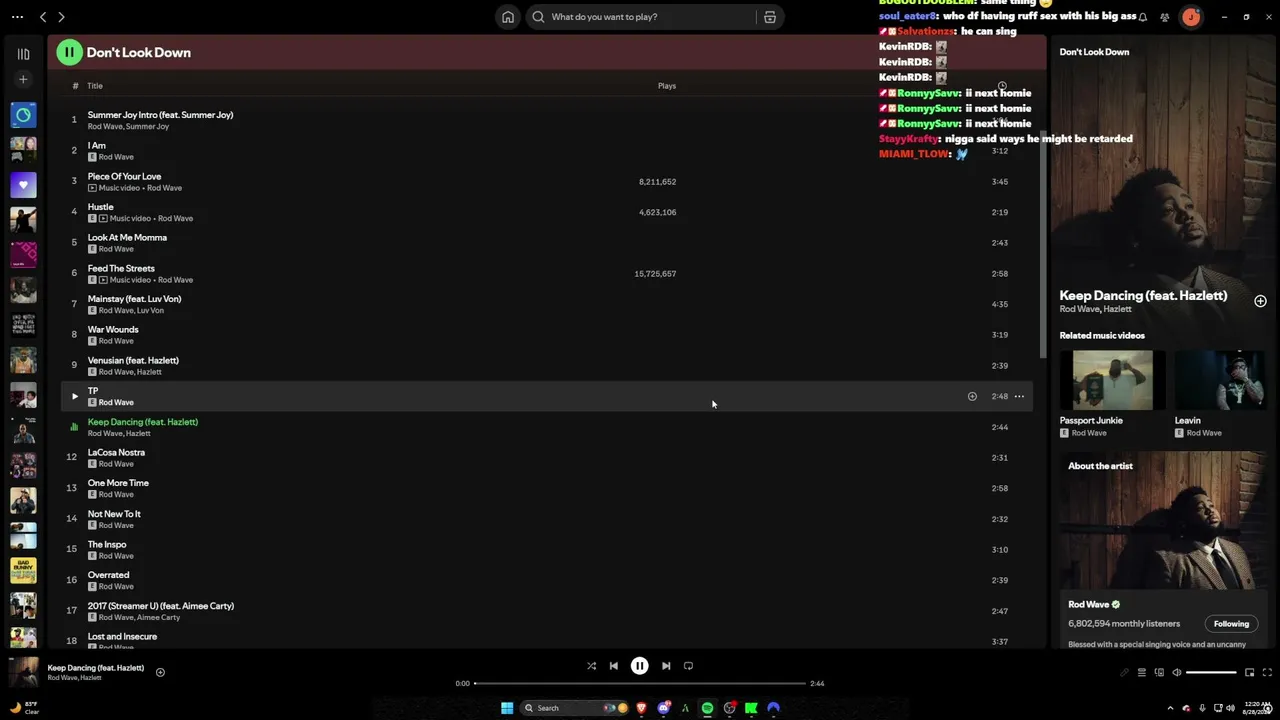
Task: Add Keep Dancing to Liked Songs in right panel
Action: [x=1260, y=301]
